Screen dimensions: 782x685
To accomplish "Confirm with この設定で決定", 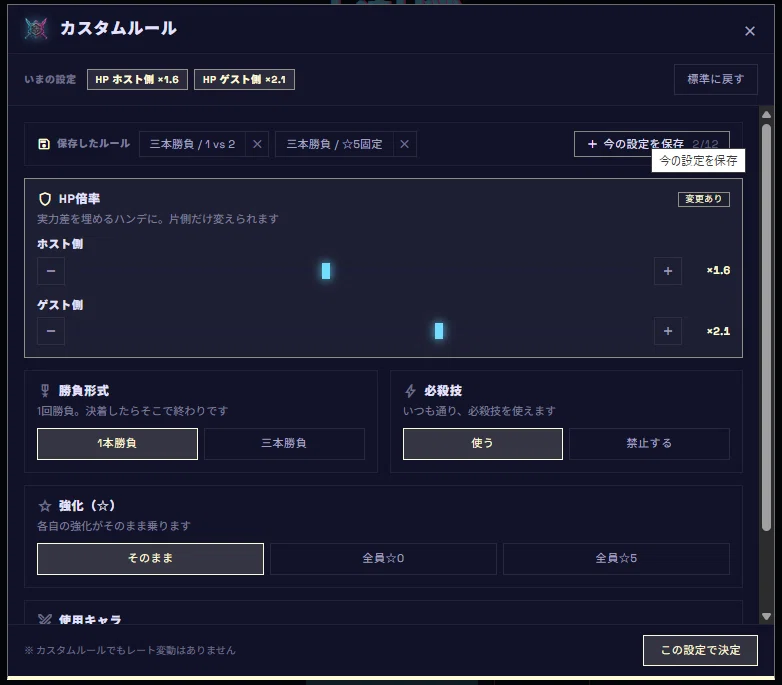I will 700,650.
